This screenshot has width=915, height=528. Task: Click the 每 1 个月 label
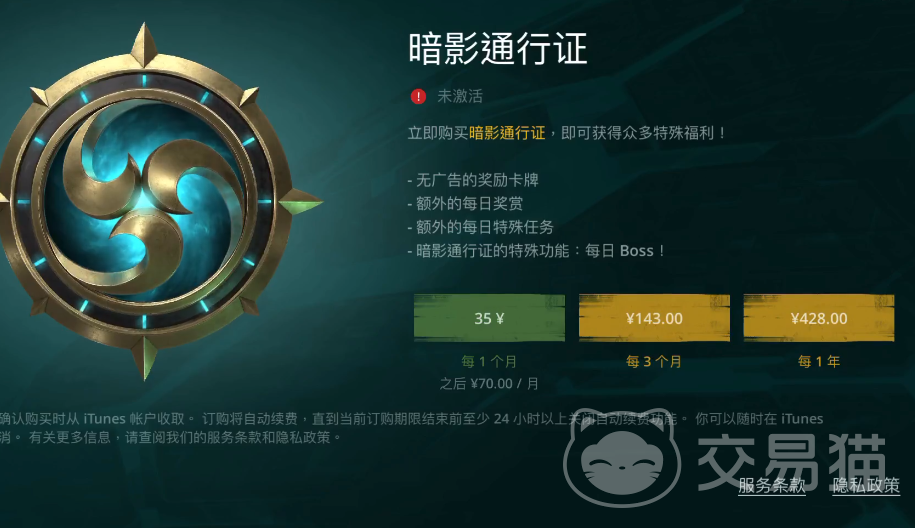pos(489,362)
